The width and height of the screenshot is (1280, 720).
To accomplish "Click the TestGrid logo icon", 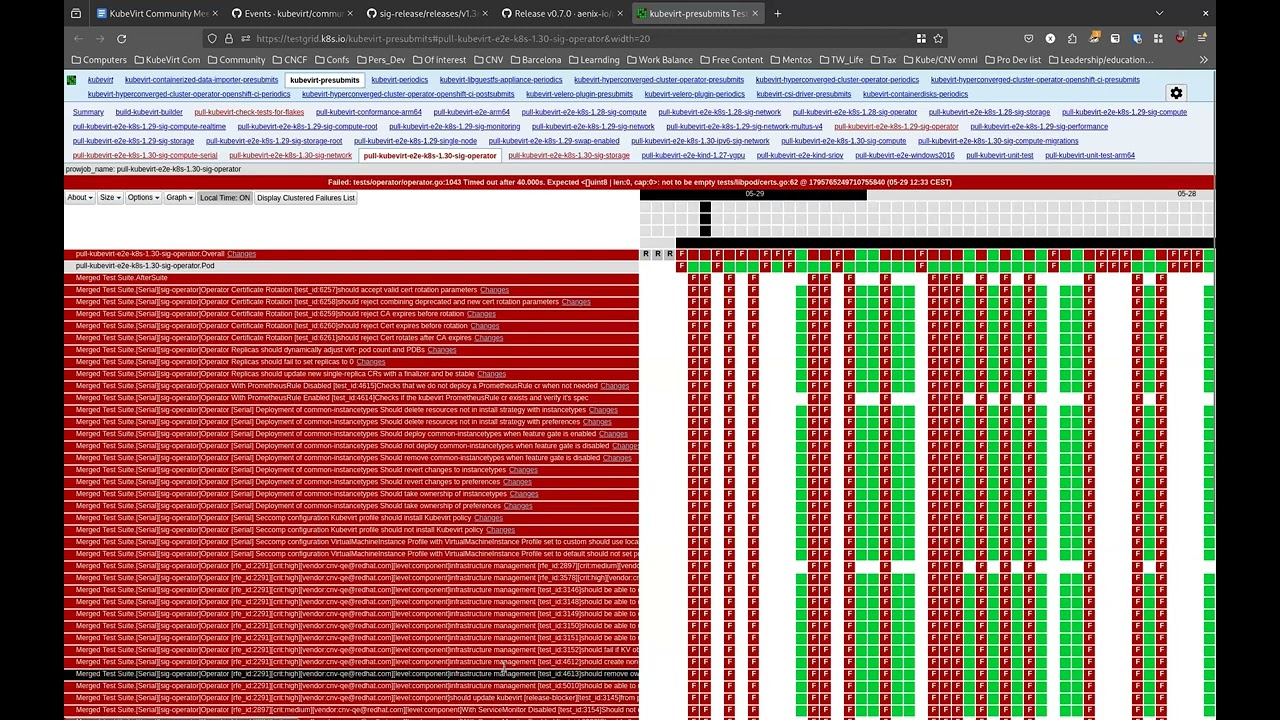I will [72, 80].
